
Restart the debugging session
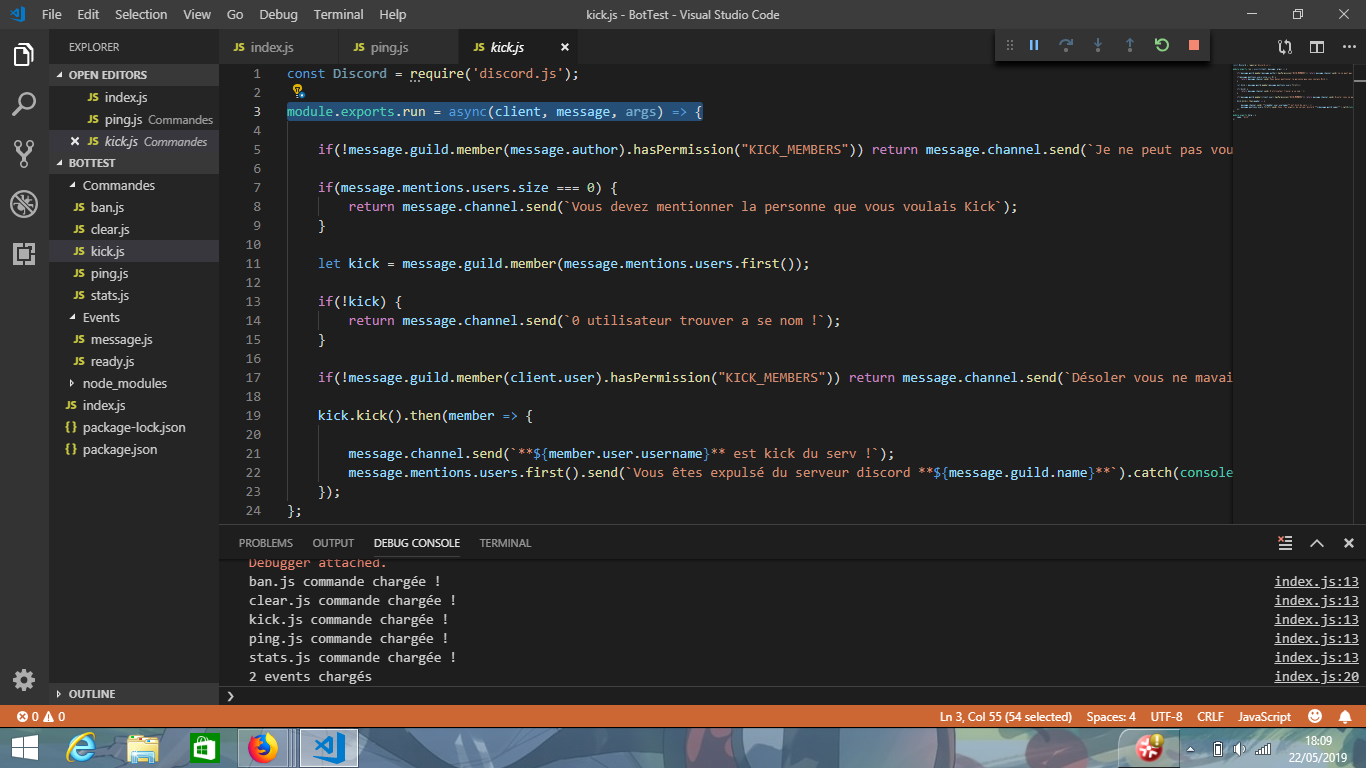1162,45
